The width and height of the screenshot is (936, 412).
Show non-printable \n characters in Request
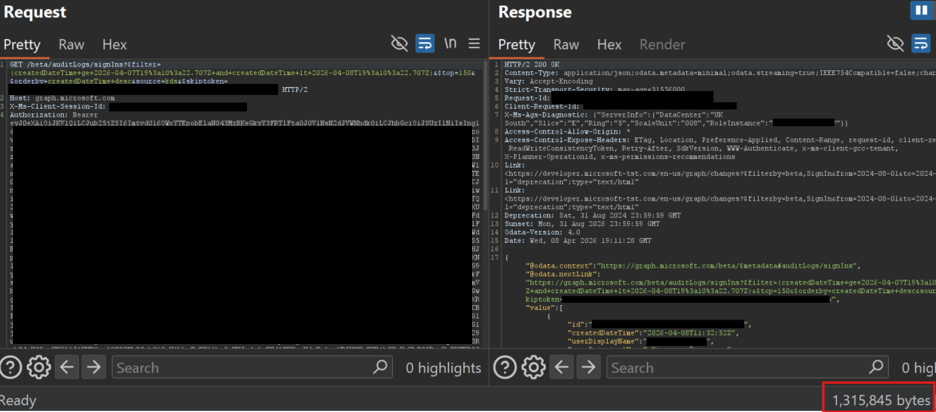pyautogui.click(x=450, y=44)
